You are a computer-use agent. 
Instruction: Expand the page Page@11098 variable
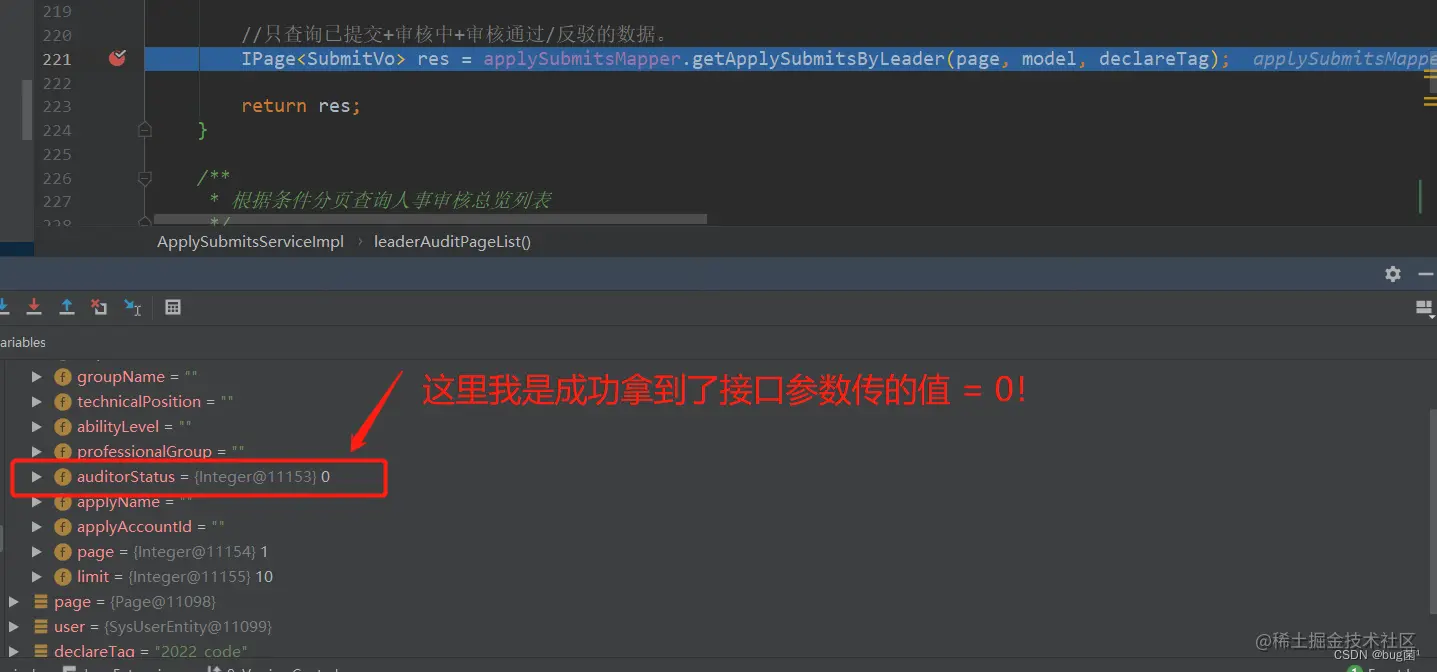(13, 602)
